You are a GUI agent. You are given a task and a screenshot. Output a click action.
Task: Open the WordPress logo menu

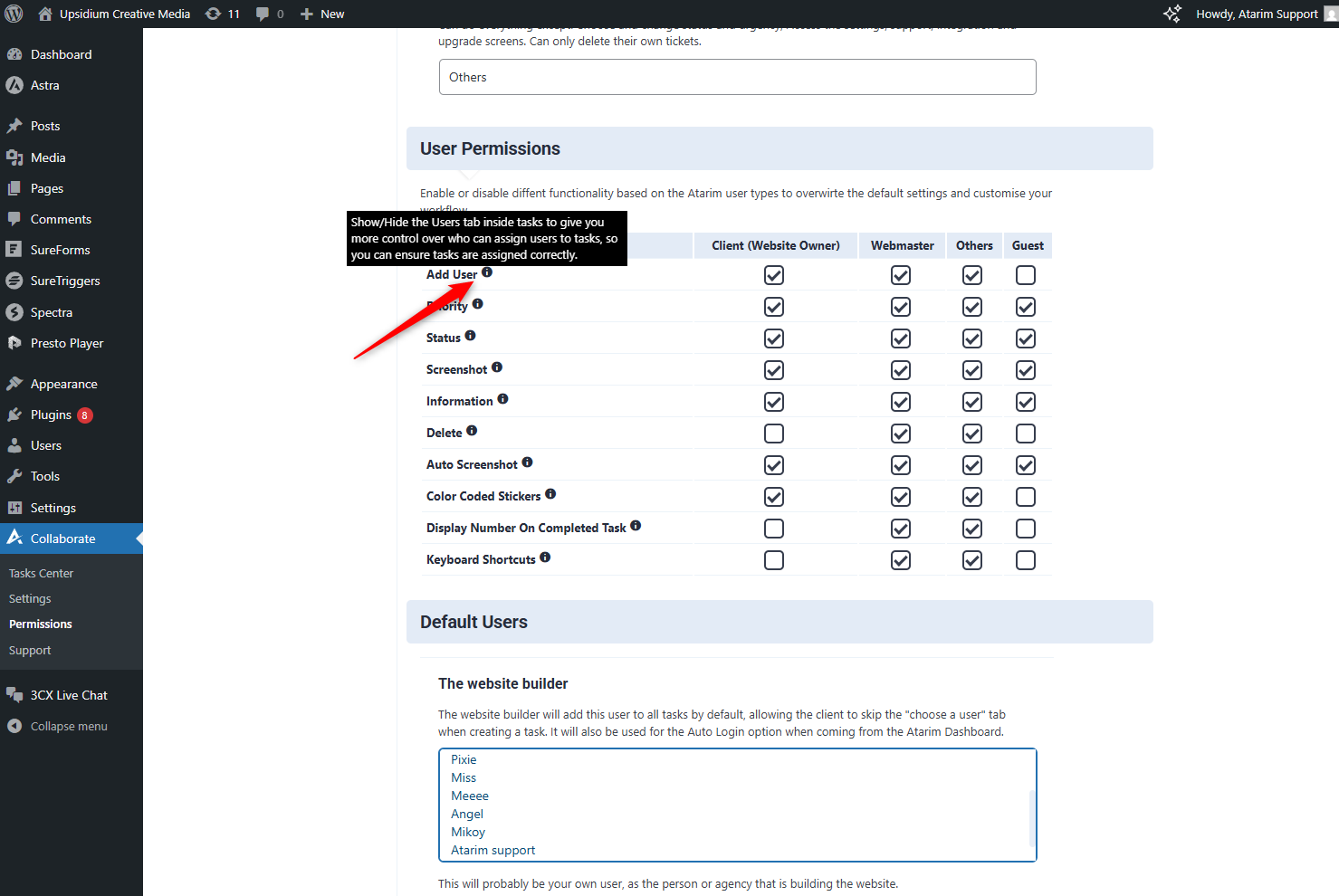click(x=14, y=14)
